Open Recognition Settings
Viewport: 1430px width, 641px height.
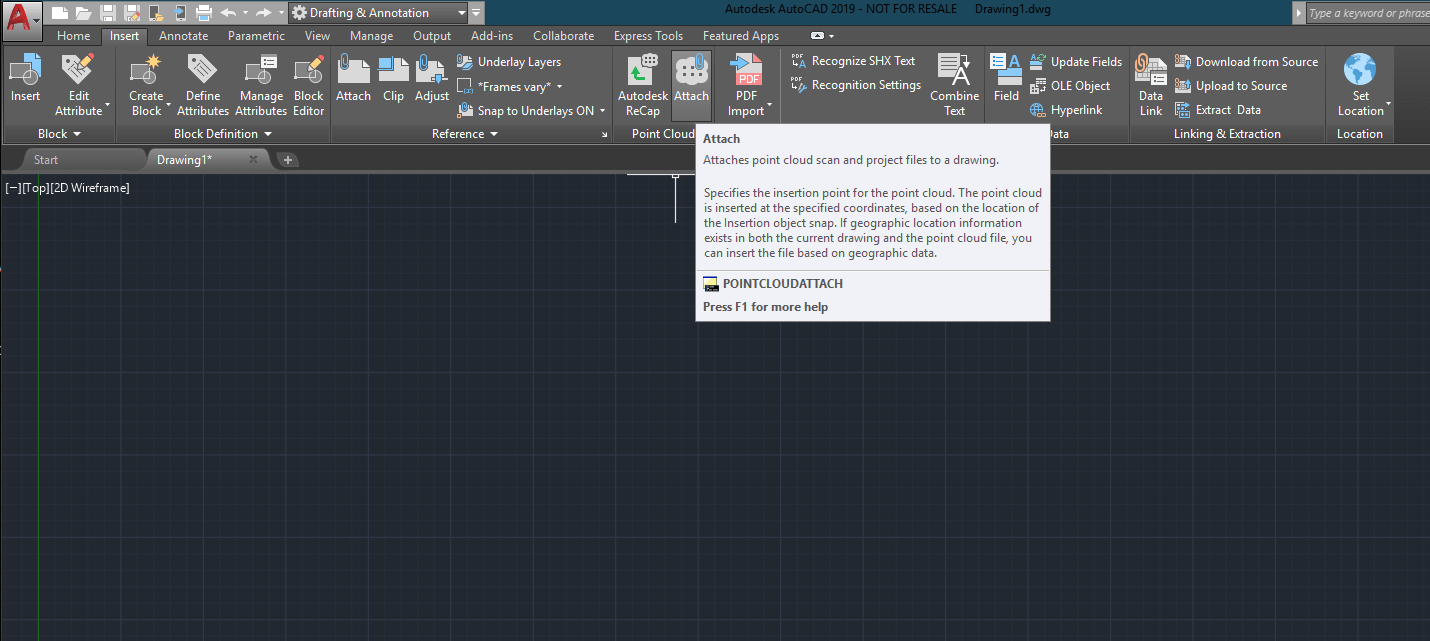856,85
